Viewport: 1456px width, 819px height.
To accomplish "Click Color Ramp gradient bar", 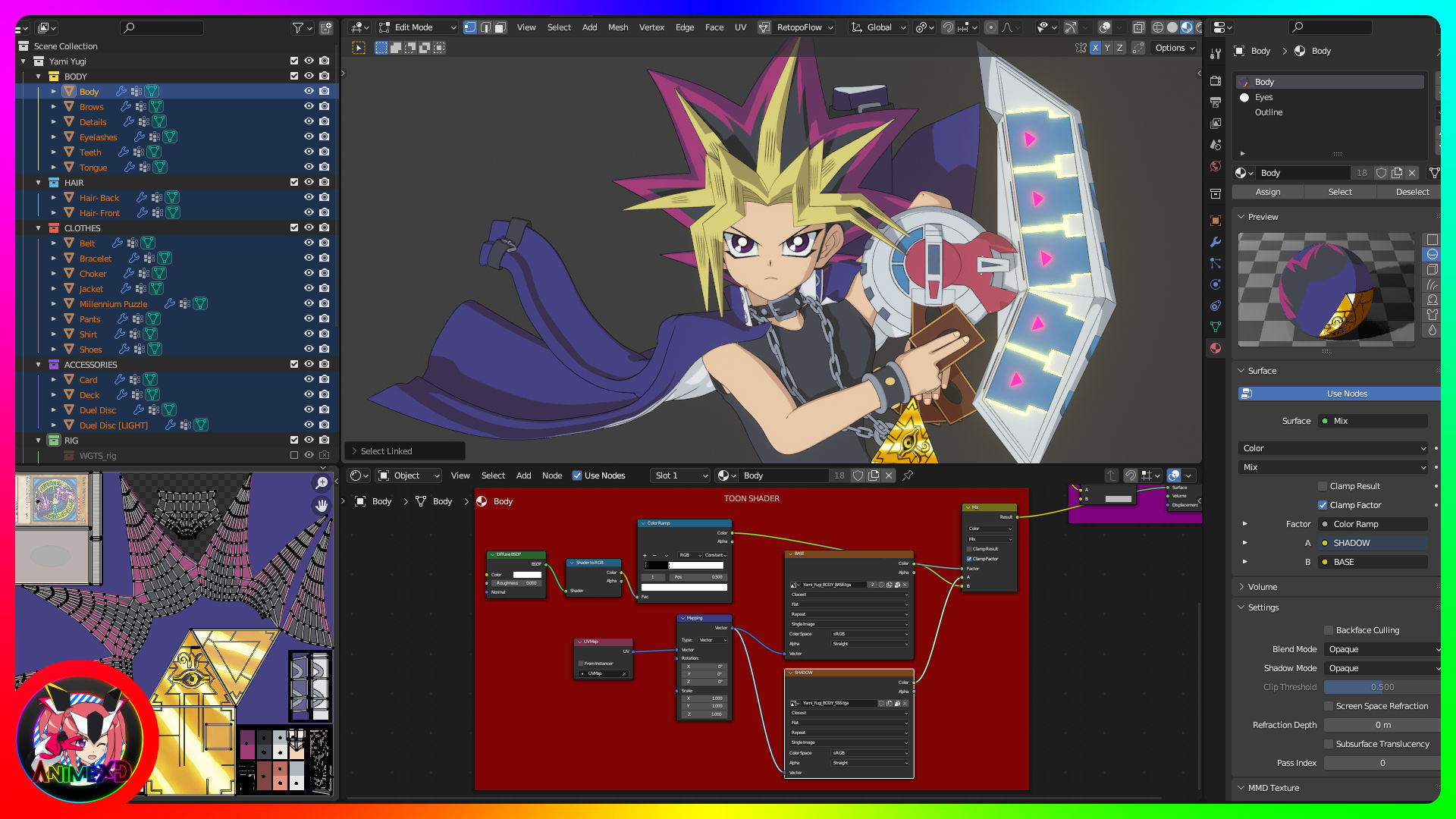I will tap(685, 565).
